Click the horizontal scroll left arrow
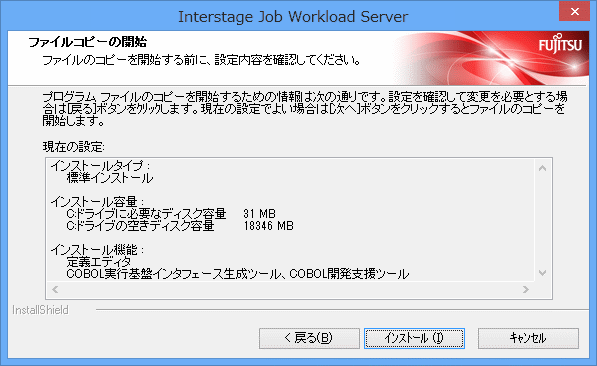This screenshot has height=366, width=597. click(x=55, y=289)
